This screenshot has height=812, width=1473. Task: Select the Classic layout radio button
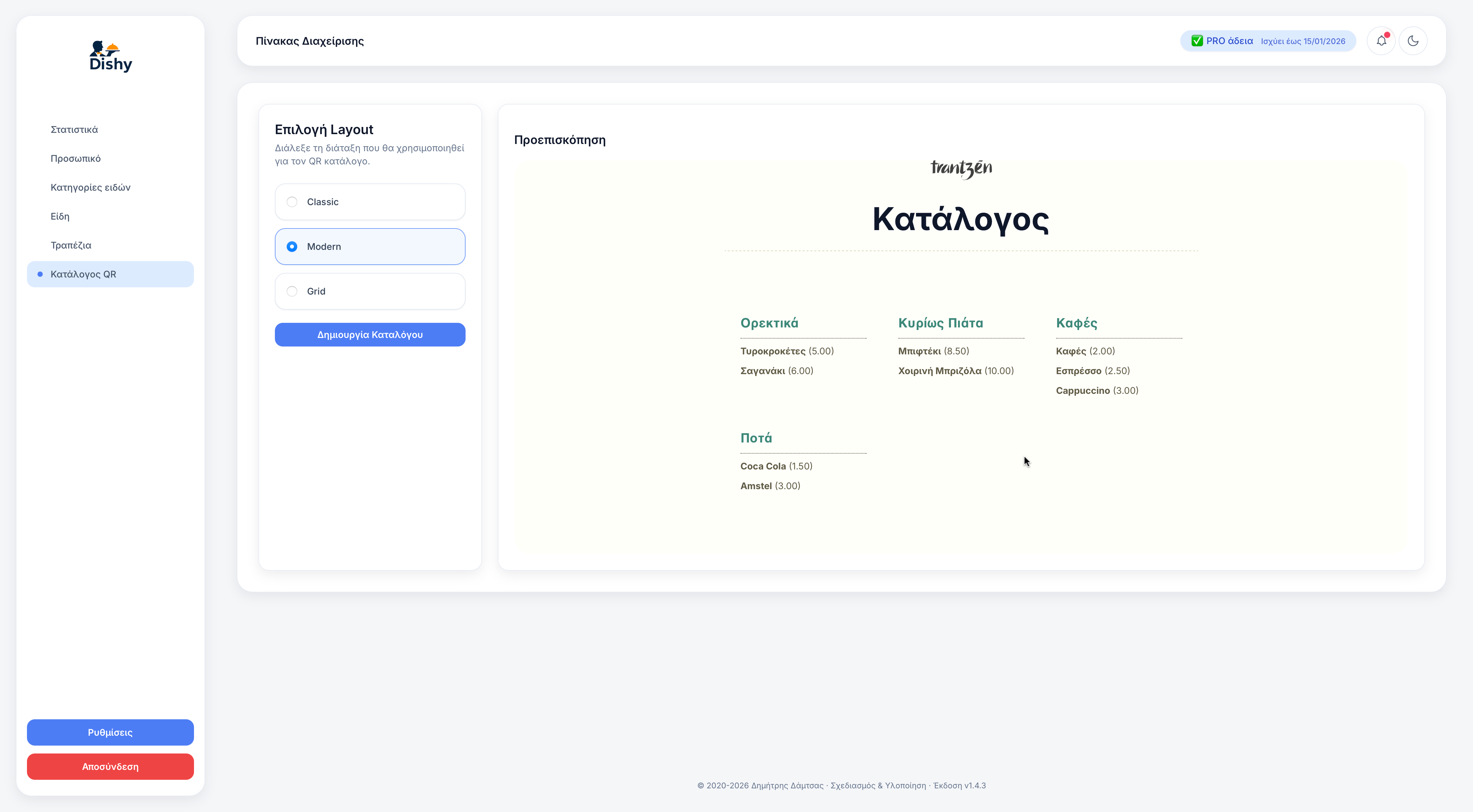(x=292, y=202)
